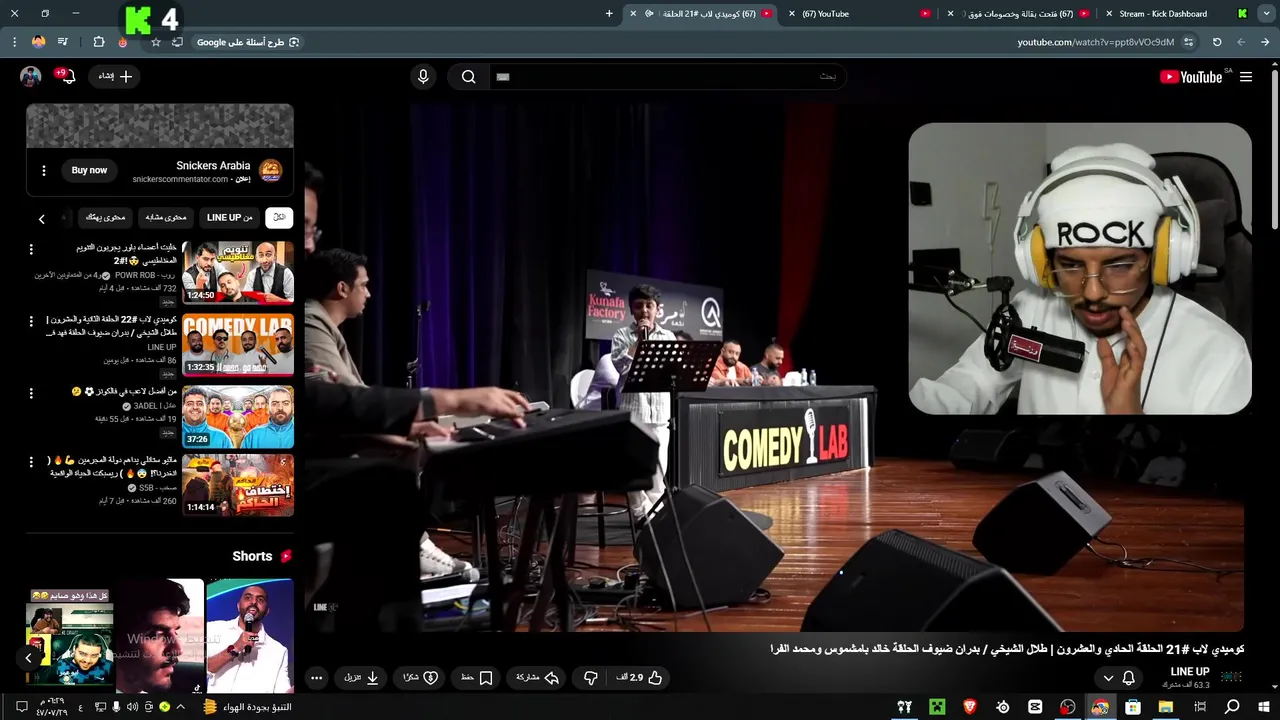Screen dimensions: 1280x720
Task: Select the 'من LINE UP' filter chip
Action: tap(229, 218)
